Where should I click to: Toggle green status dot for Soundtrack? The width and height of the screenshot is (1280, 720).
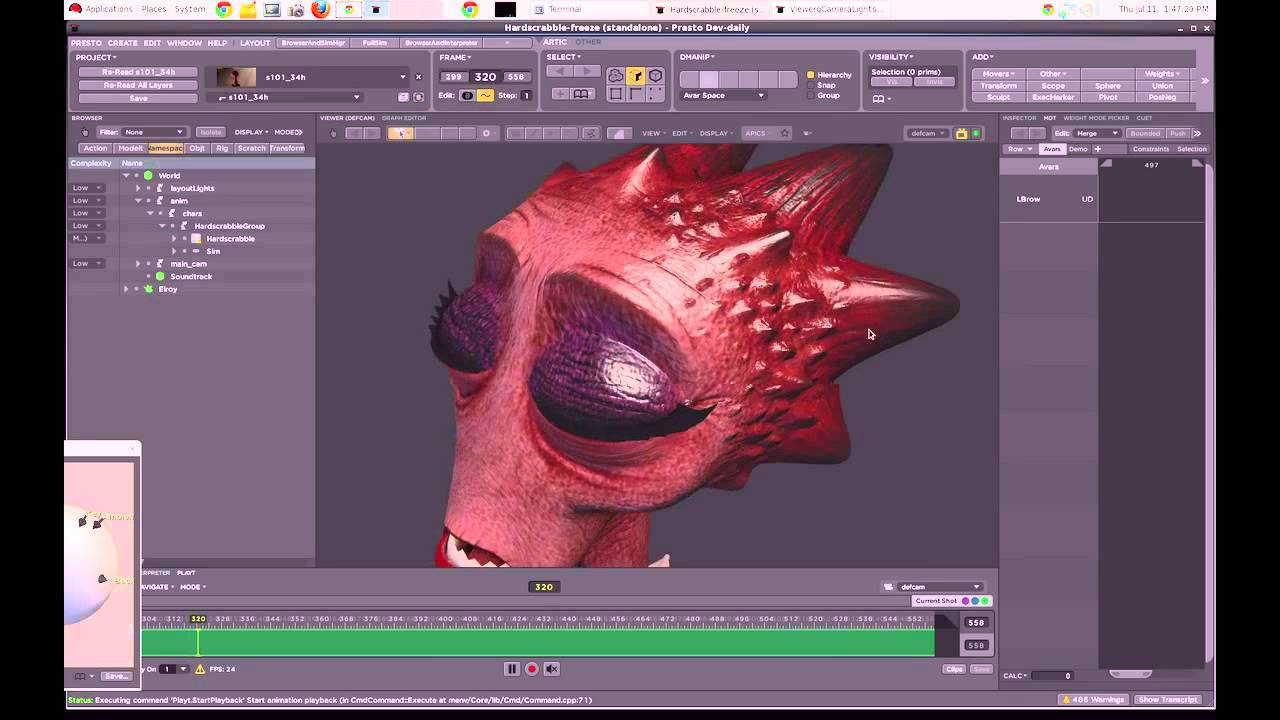tap(160, 276)
